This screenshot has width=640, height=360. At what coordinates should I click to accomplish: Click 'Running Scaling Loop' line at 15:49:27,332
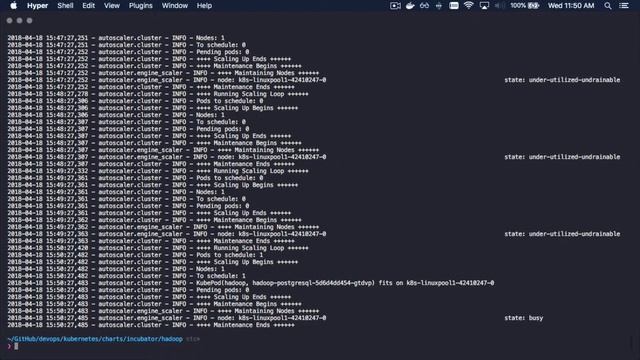pyautogui.click(x=158, y=171)
